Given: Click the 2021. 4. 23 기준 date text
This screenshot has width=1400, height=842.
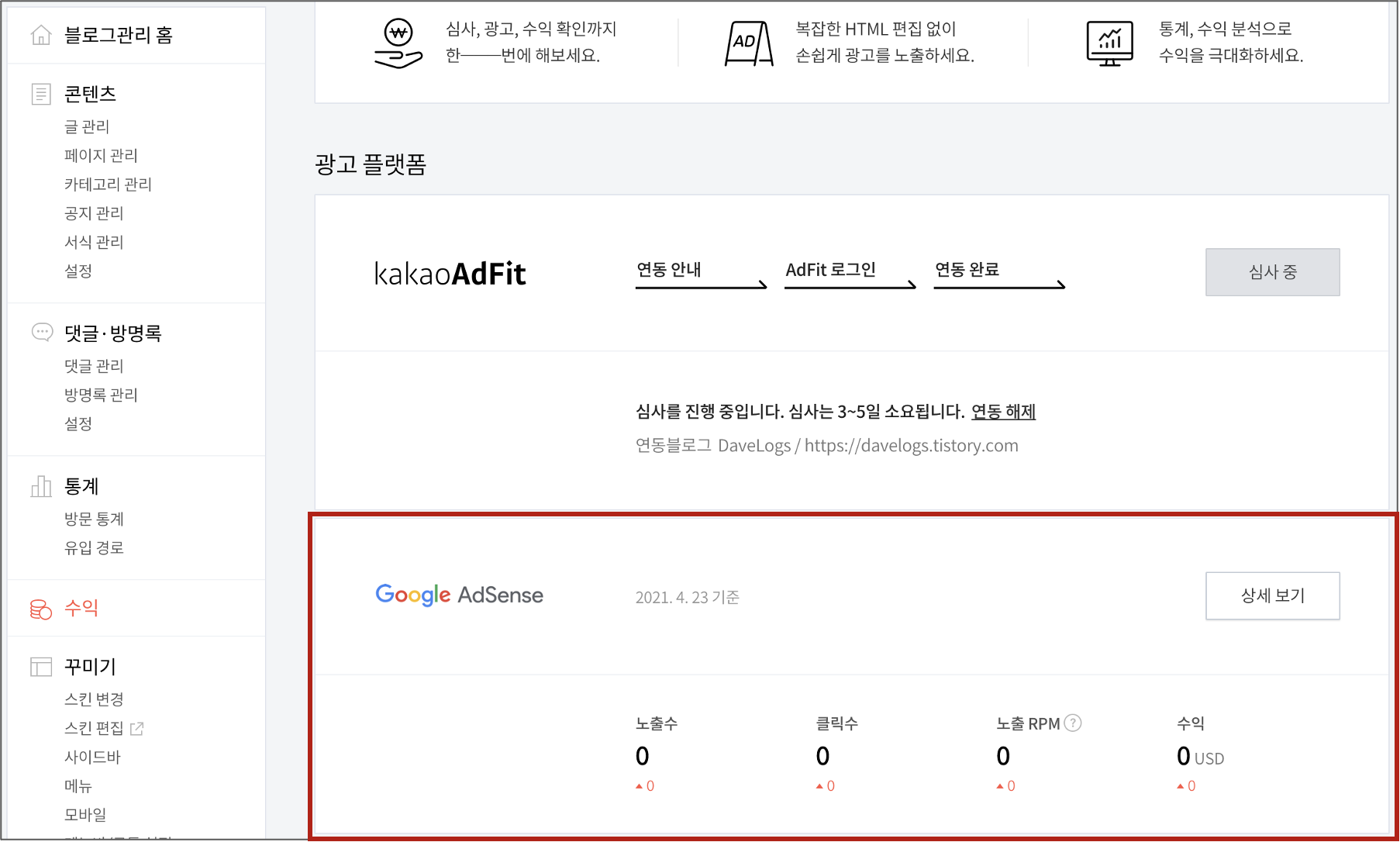Looking at the screenshot, I should (688, 597).
